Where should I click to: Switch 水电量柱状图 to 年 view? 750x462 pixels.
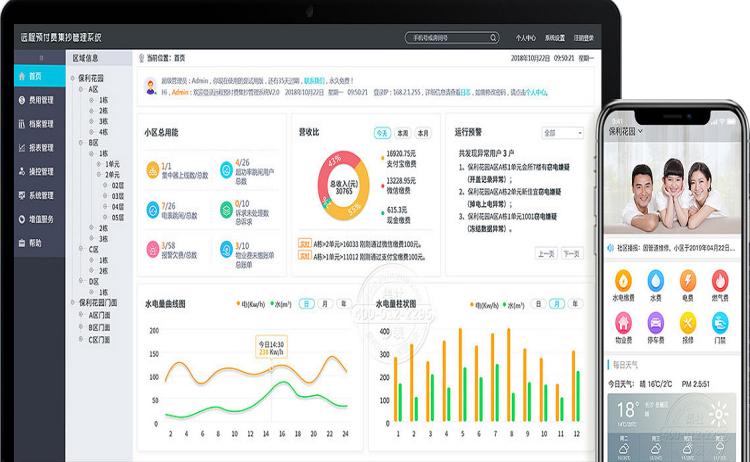[x=575, y=304]
